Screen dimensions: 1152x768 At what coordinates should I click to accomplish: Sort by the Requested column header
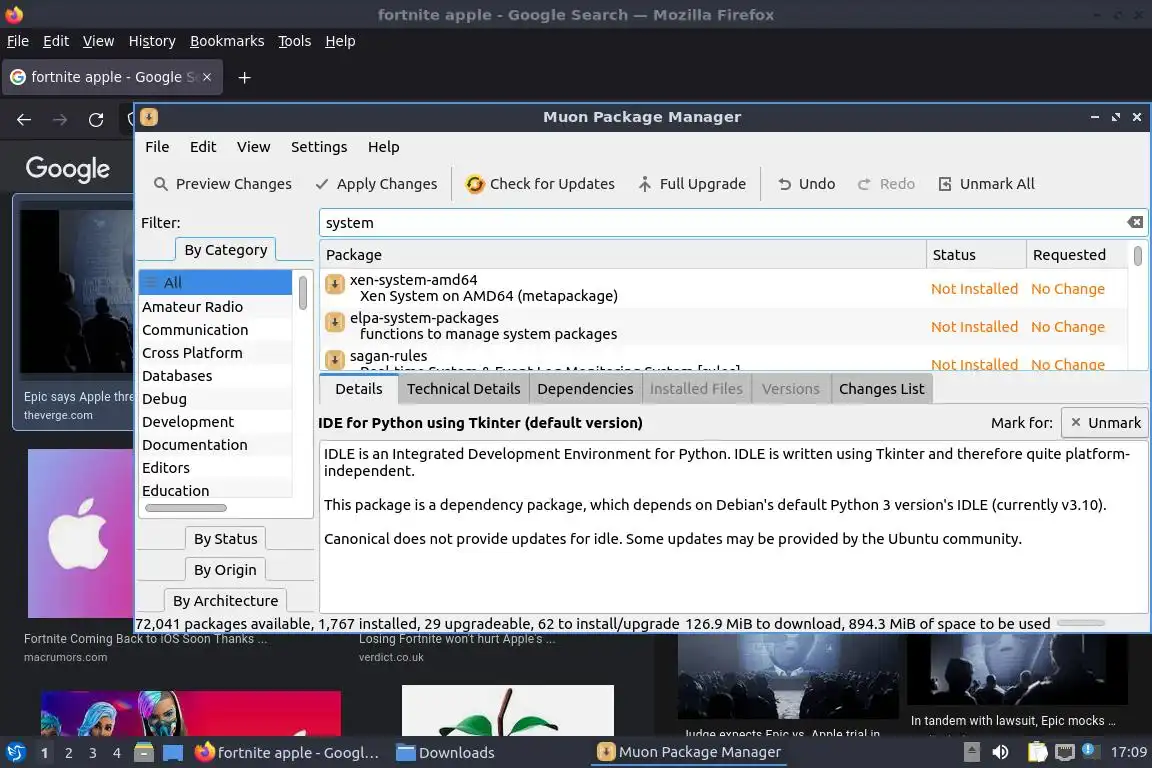pyautogui.click(x=1076, y=255)
